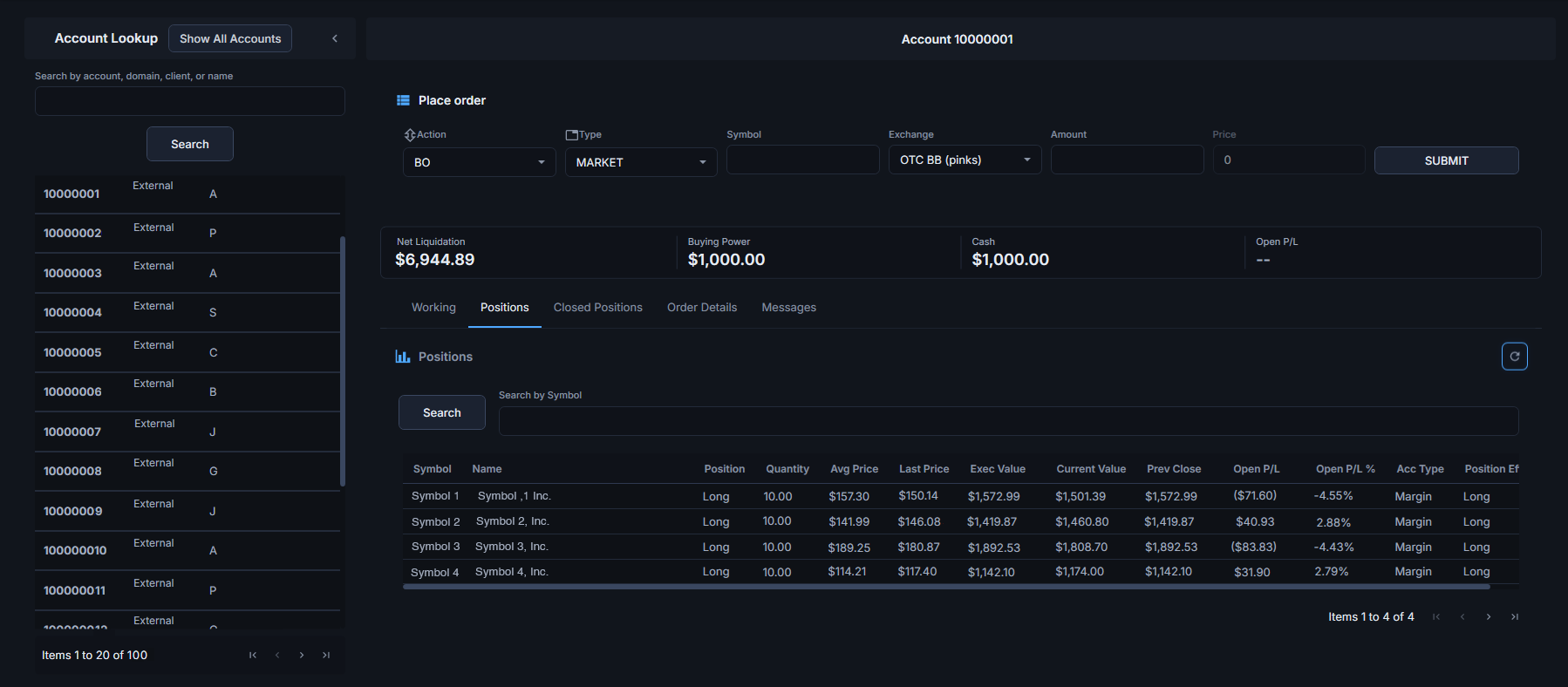The image size is (1568, 687).
Task: Click the Acc Type column header
Action: pos(1420,469)
